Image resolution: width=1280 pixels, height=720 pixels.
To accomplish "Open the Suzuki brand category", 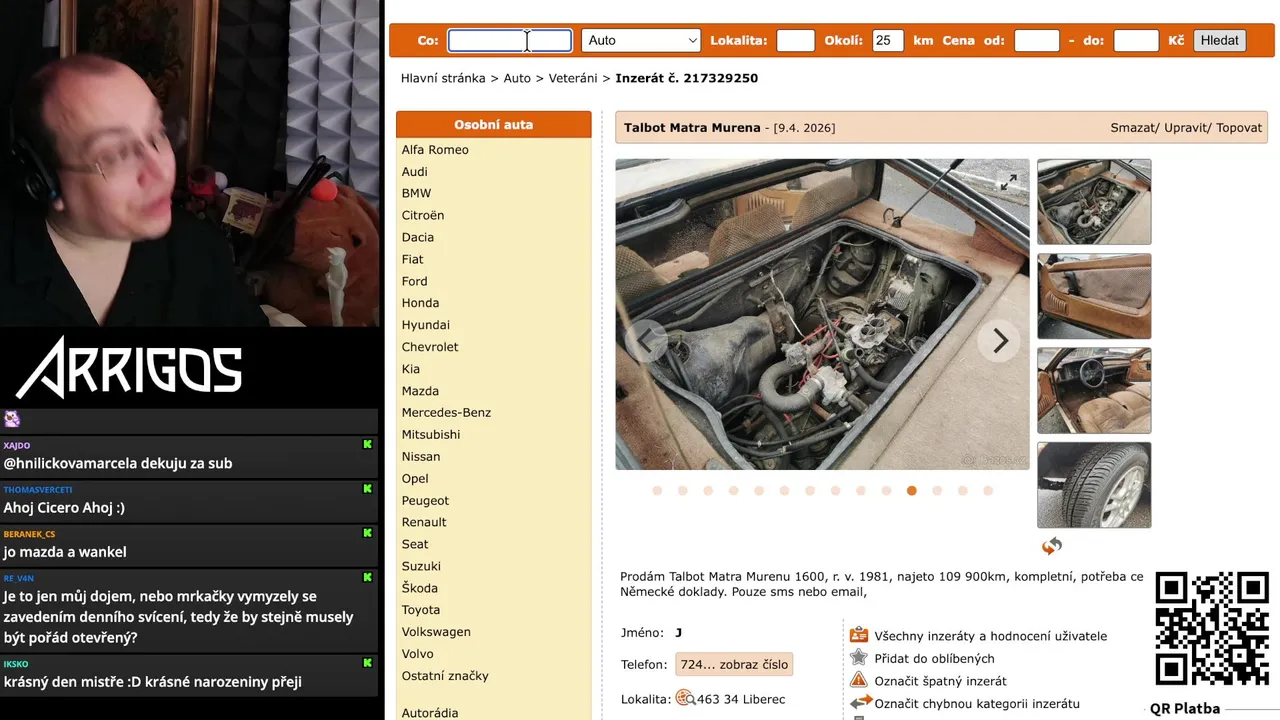I will (x=421, y=566).
